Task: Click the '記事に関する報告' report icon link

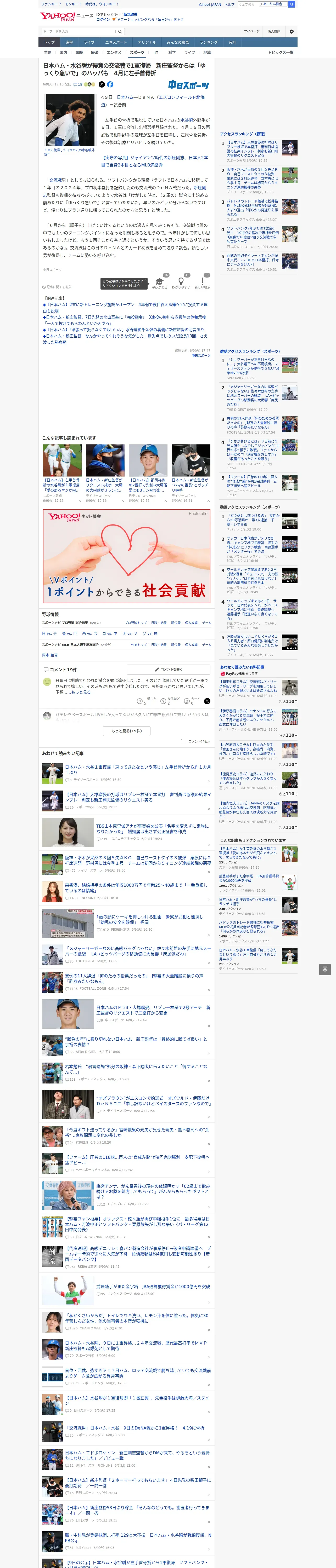Action: (x=57, y=287)
